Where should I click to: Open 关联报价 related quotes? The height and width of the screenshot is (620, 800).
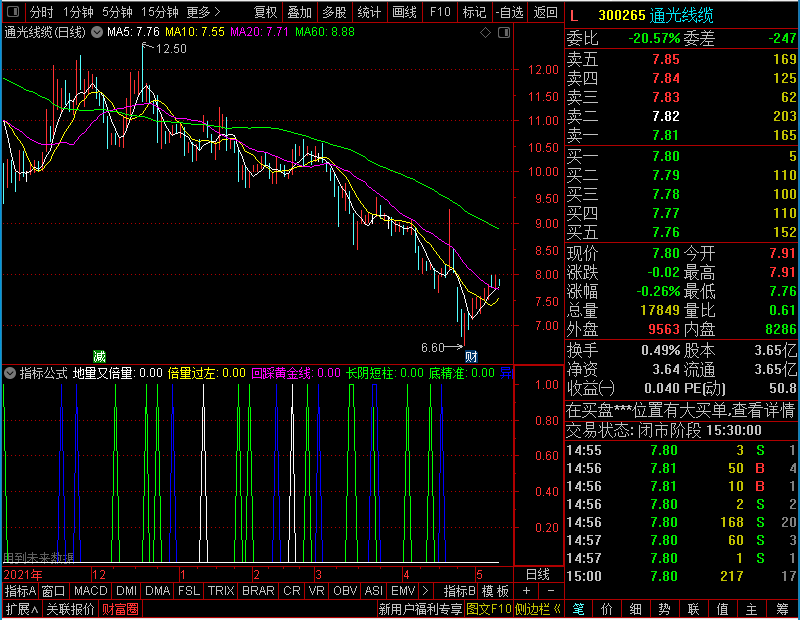pyautogui.click(x=70, y=609)
